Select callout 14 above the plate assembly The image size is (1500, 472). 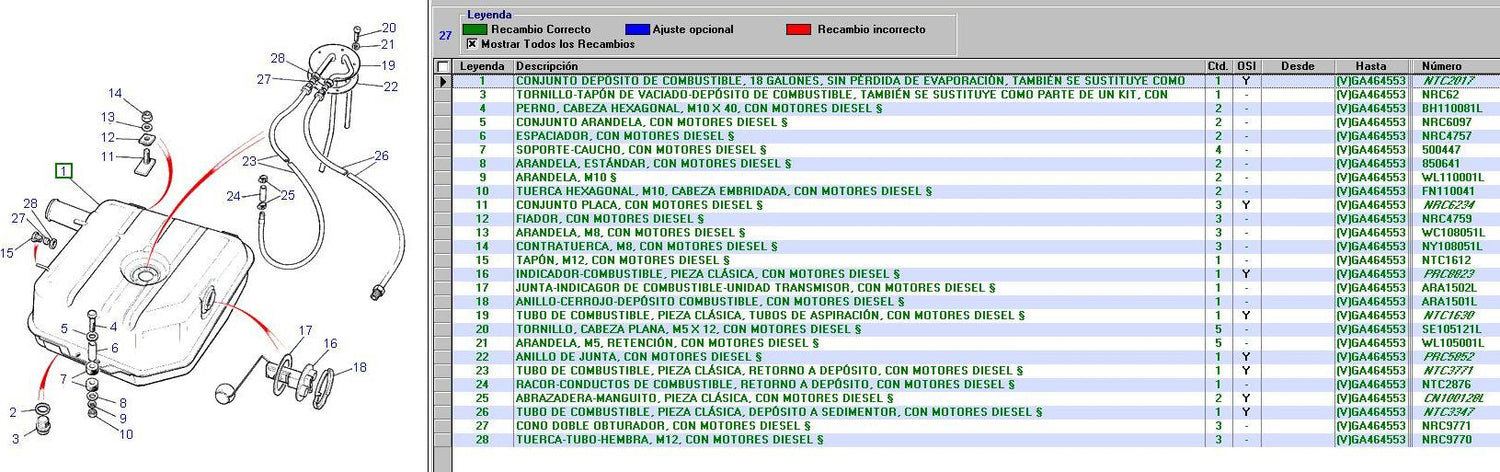click(x=115, y=94)
